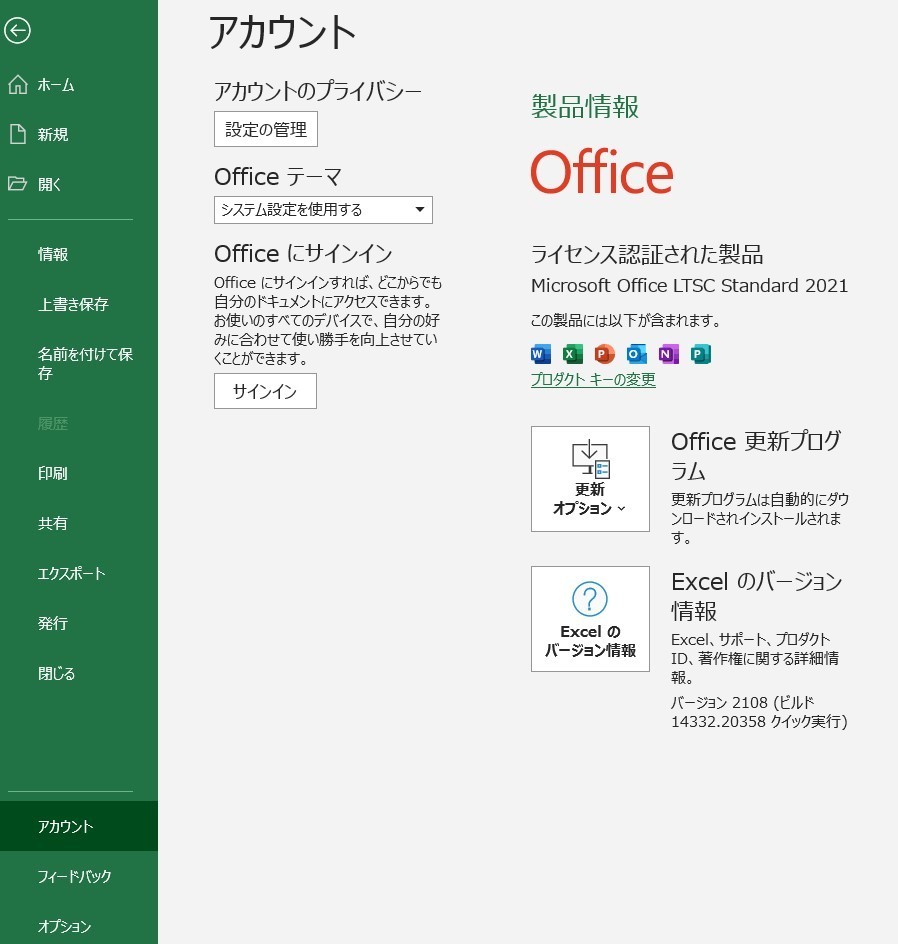This screenshot has height=944, width=898.
Task: Click the プロダクト キーの変更 link
Action: pos(592,380)
